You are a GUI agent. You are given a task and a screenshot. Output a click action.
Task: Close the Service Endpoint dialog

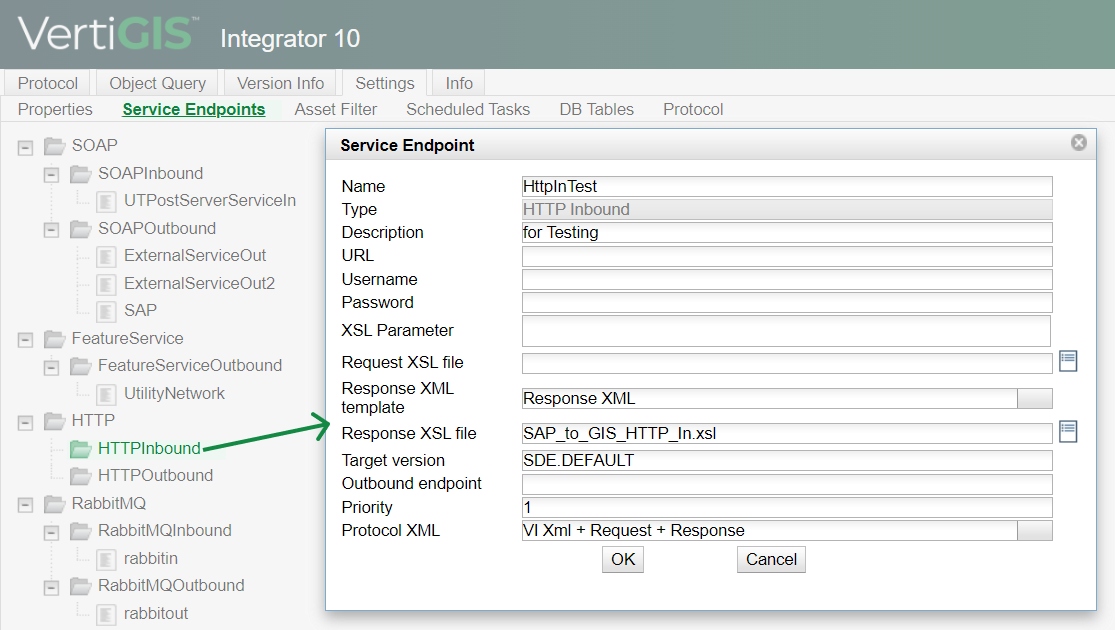click(1079, 143)
